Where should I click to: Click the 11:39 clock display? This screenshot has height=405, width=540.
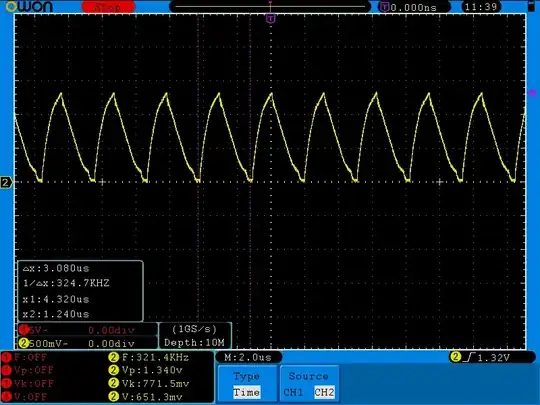(x=481, y=7)
